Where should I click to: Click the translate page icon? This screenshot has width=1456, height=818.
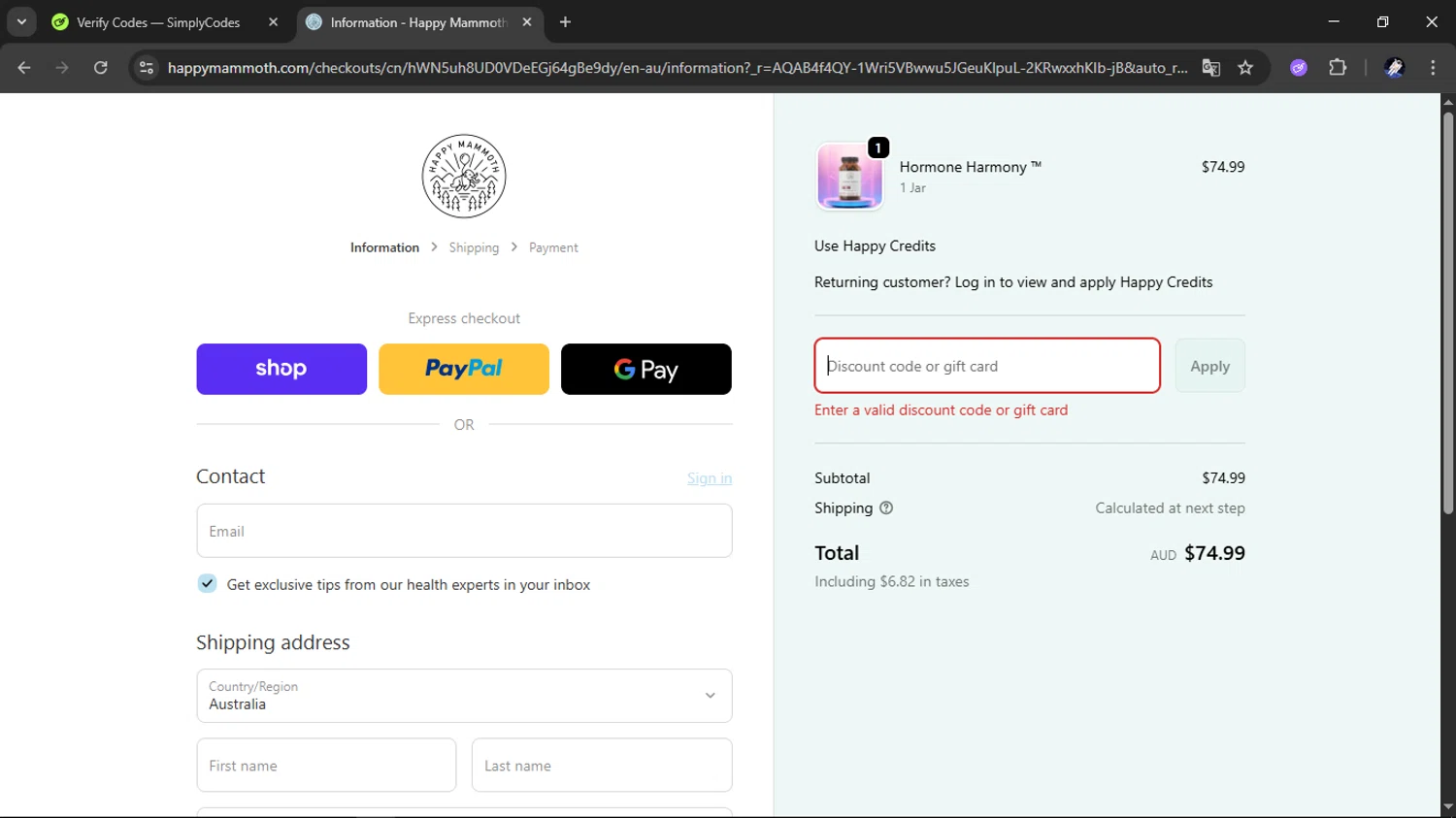click(x=1211, y=68)
